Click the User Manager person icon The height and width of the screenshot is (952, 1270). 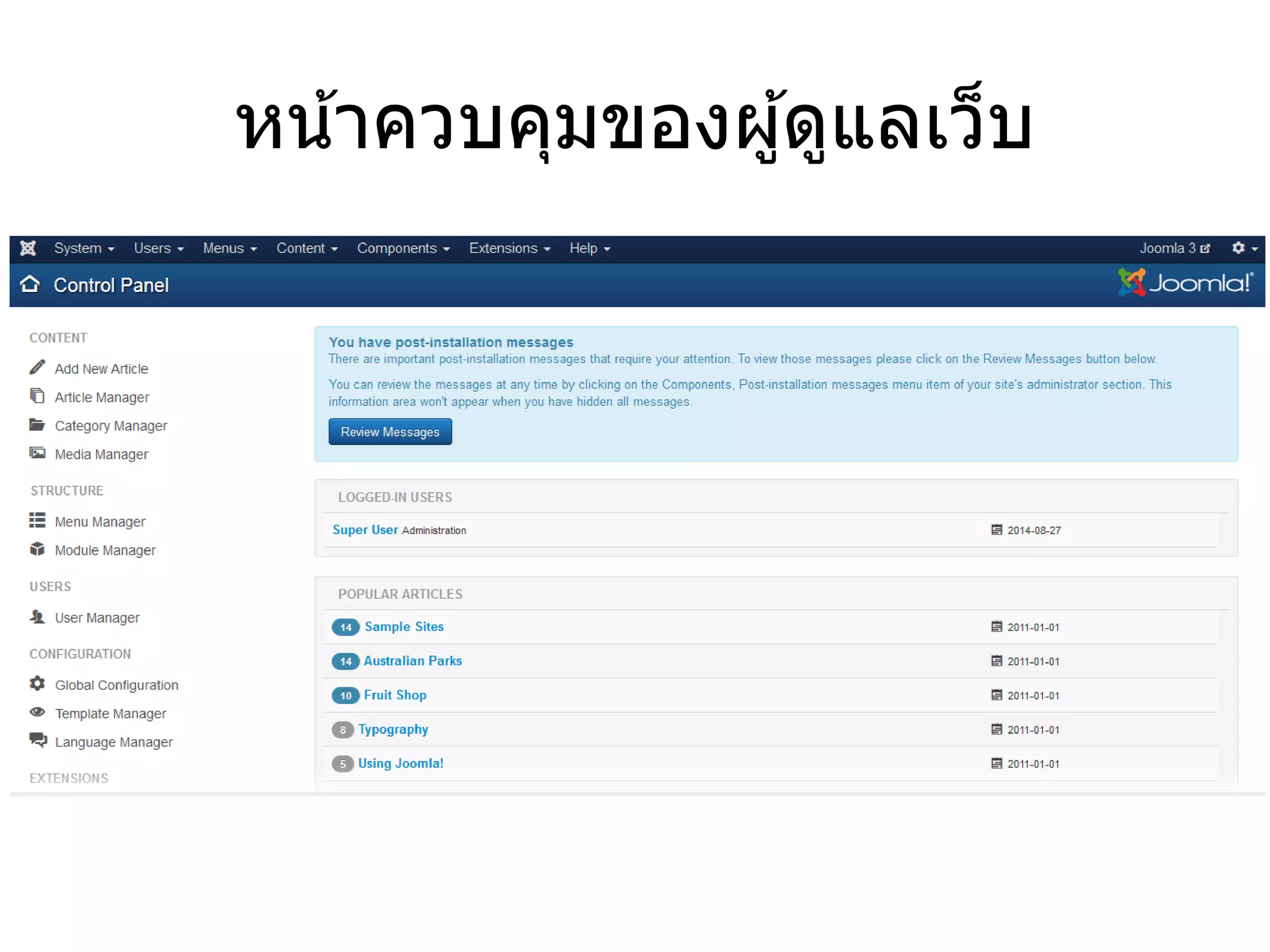tap(37, 616)
